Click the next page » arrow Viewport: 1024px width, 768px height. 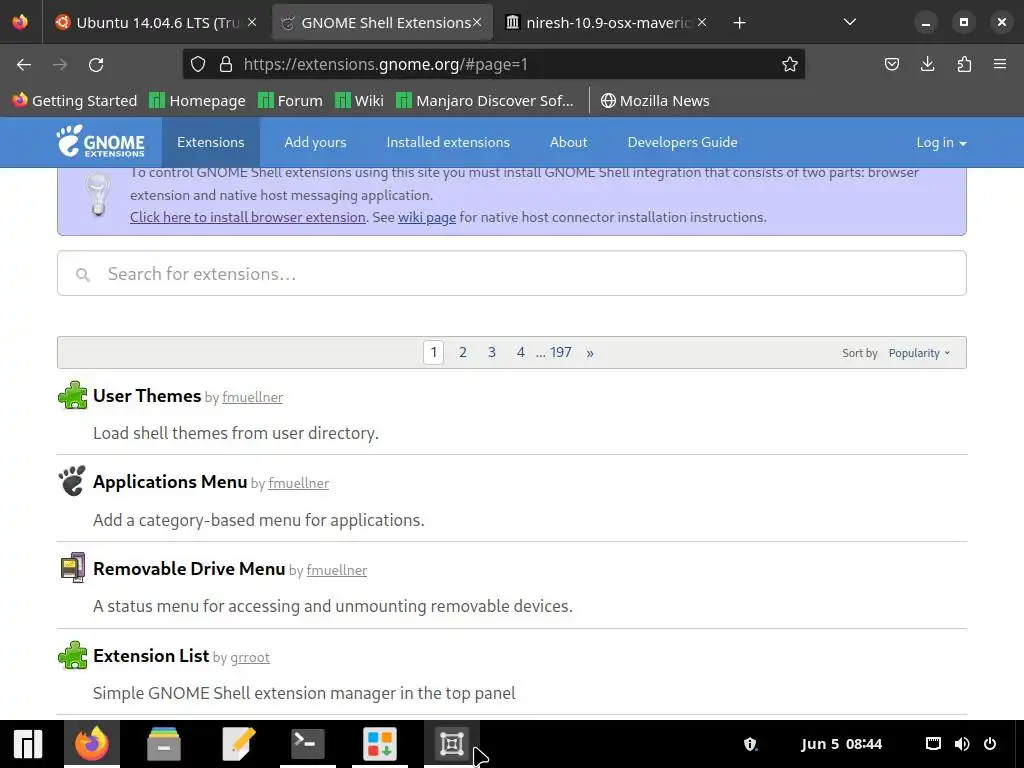(x=590, y=353)
